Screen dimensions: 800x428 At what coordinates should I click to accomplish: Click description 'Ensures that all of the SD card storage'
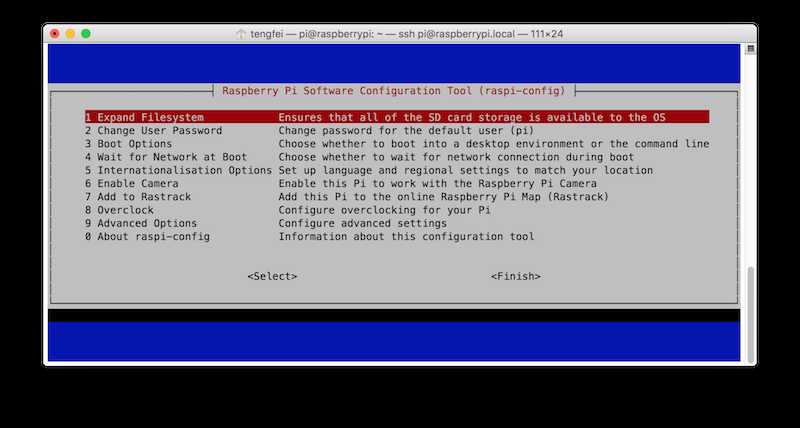pyautogui.click(x=472, y=117)
